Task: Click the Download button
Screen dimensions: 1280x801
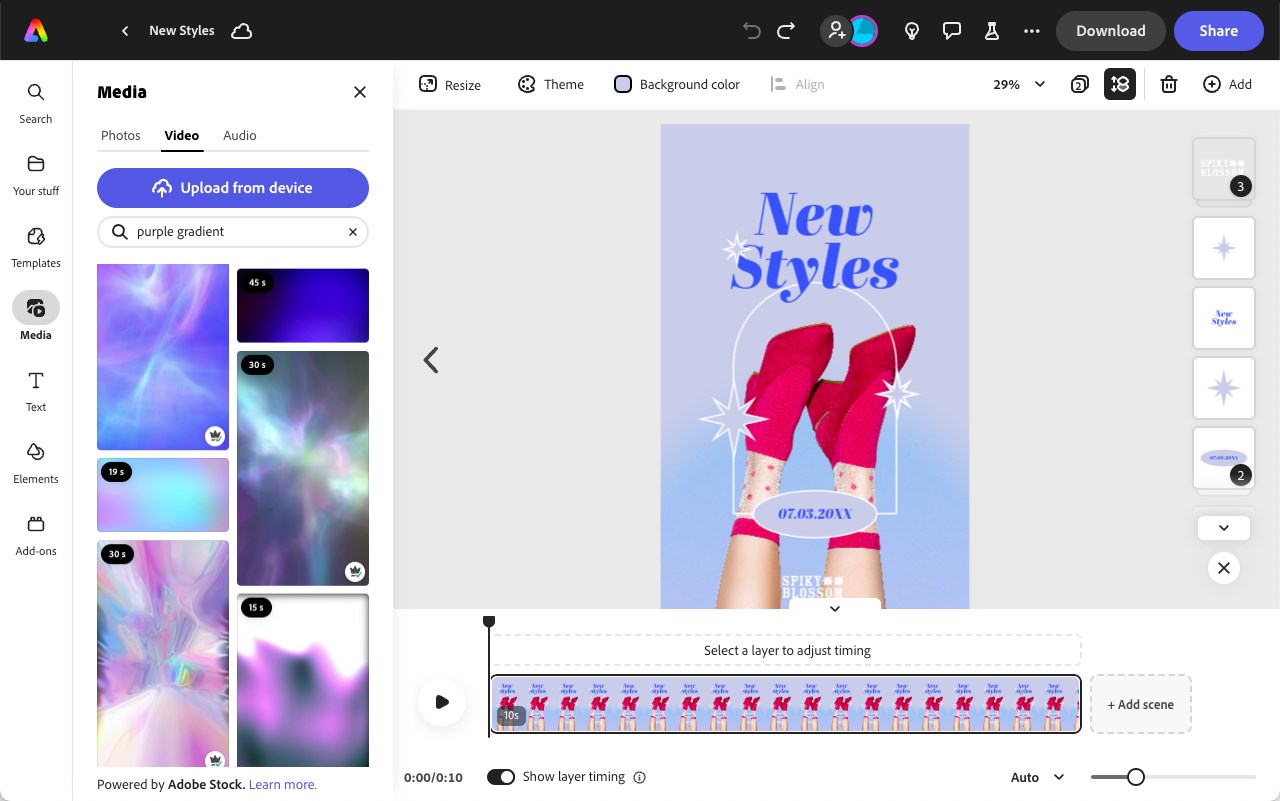Action: (x=1110, y=30)
